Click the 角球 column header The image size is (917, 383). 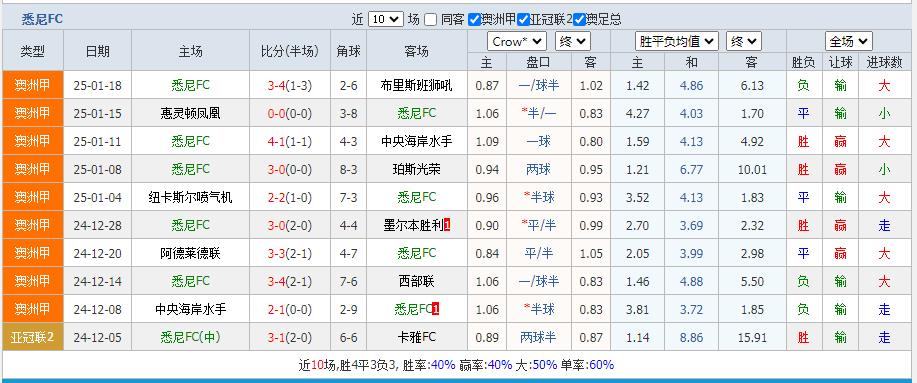point(349,51)
